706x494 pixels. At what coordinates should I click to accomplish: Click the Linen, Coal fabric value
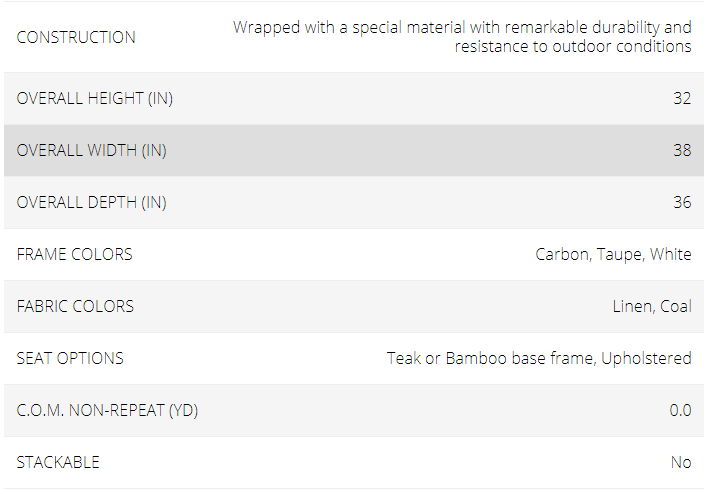click(x=652, y=306)
